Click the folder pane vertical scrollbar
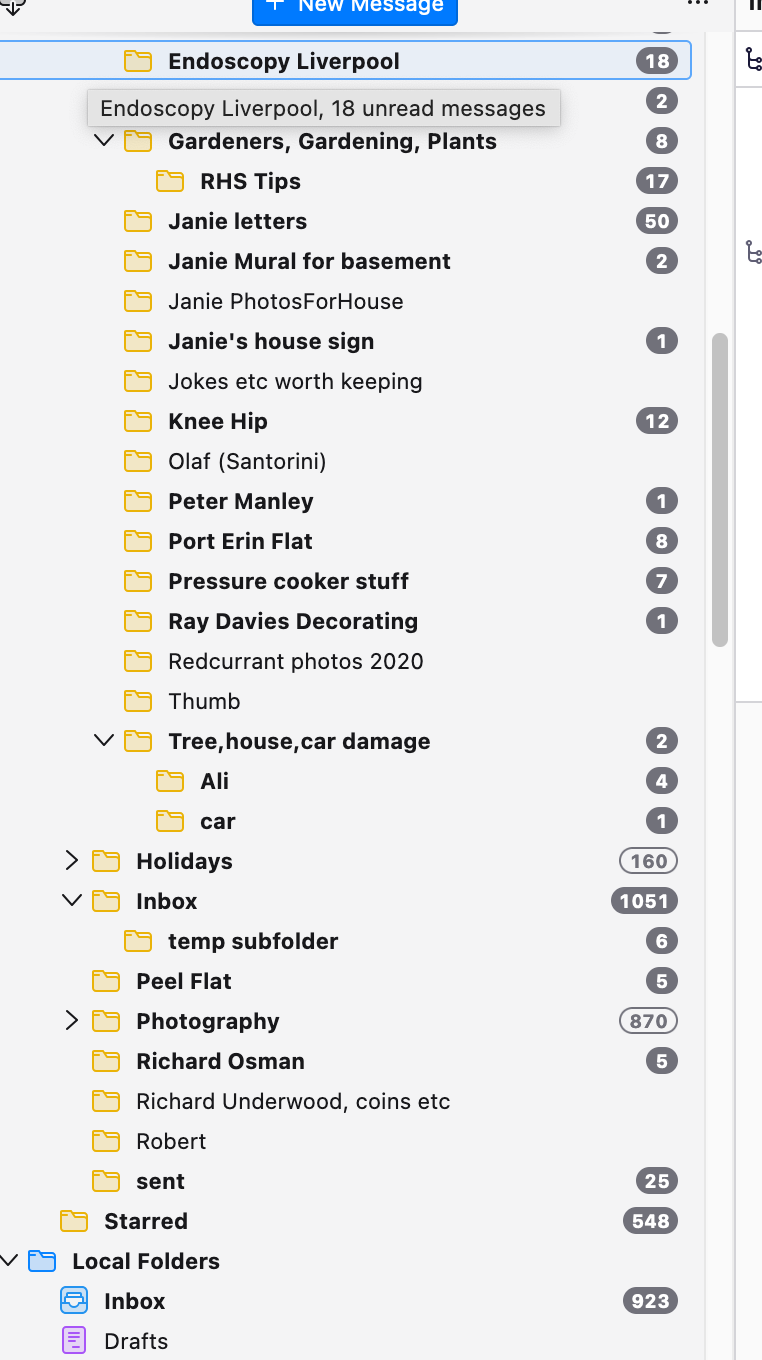Screen dimensions: 762x1360 [719, 490]
